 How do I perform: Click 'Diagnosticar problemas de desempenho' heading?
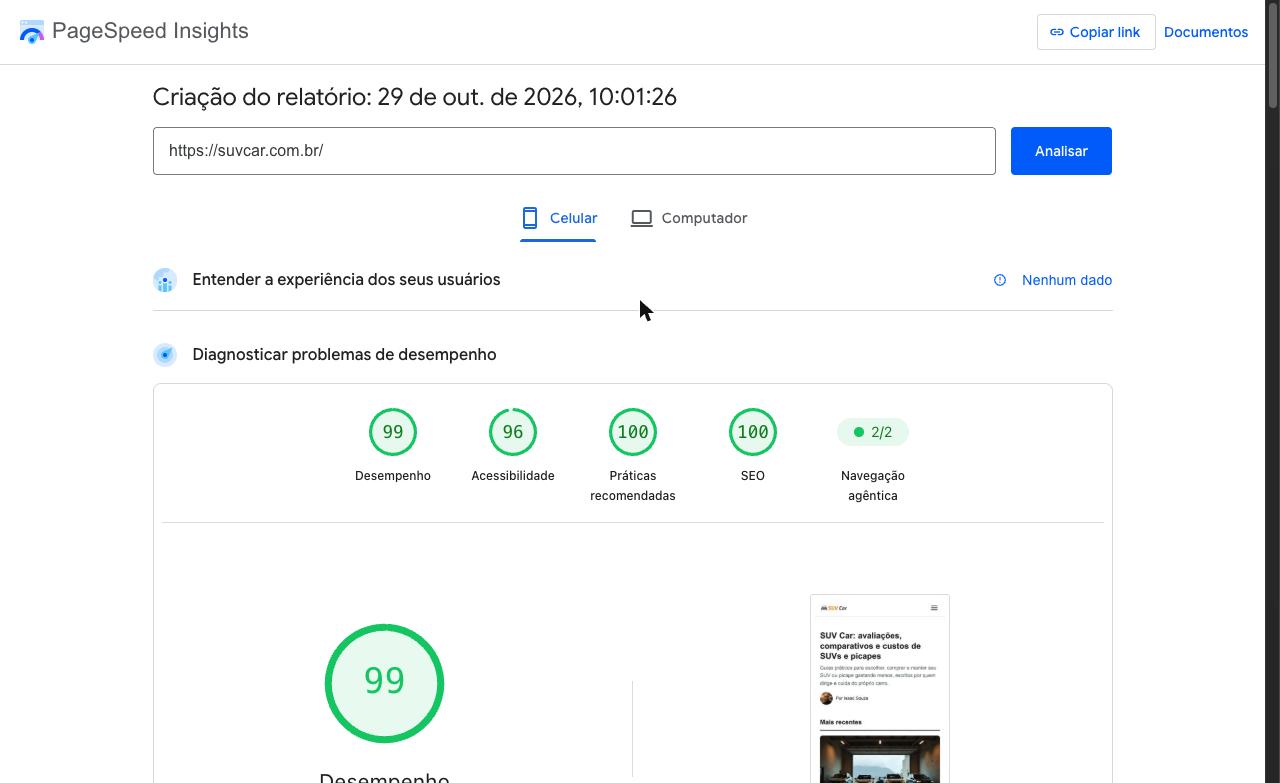tap(344, 355)
